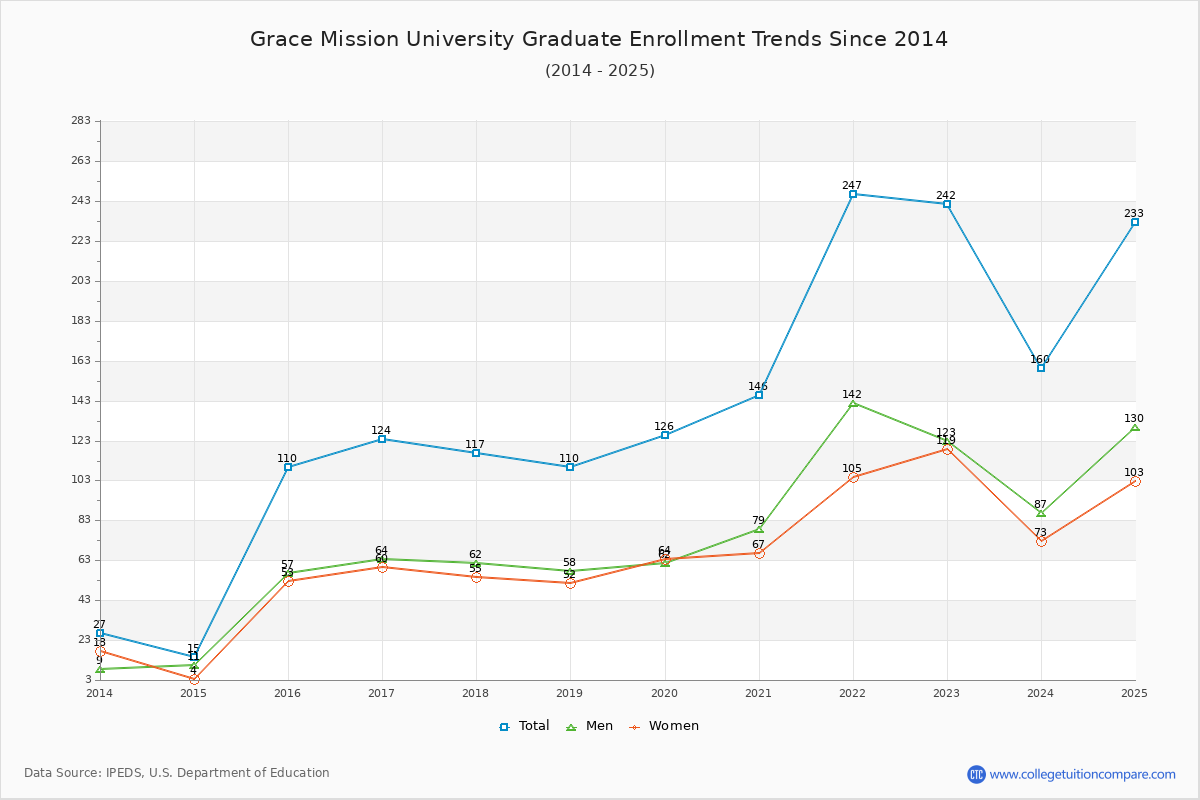Click the 2023 Women data point 119

(947, 449)
